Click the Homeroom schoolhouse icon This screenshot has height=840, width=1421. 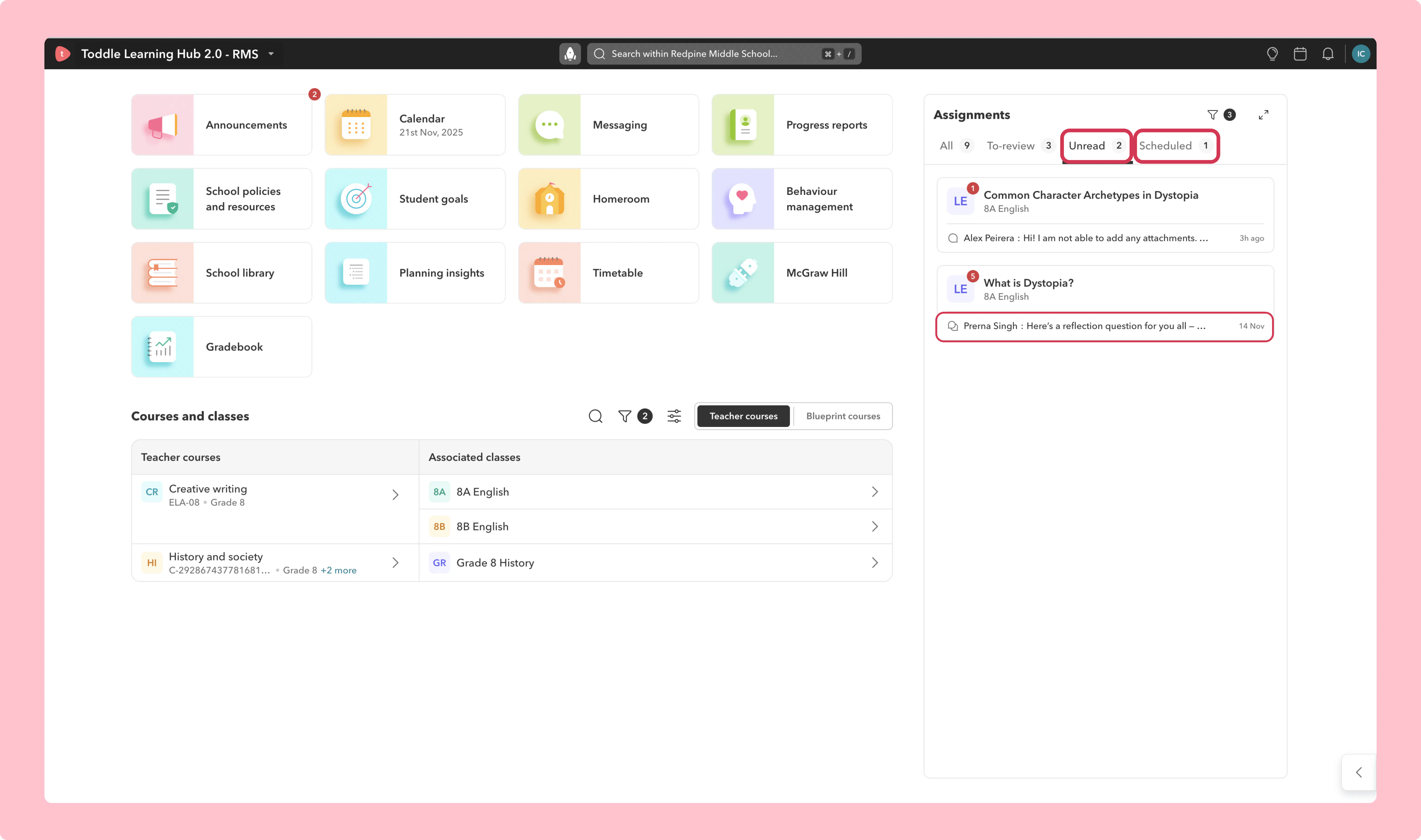point(550,199)
